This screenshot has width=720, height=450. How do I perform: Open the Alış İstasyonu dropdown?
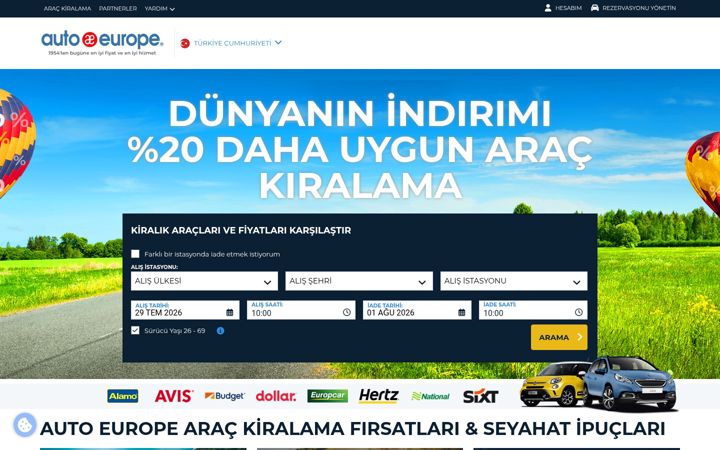(513, 281)
